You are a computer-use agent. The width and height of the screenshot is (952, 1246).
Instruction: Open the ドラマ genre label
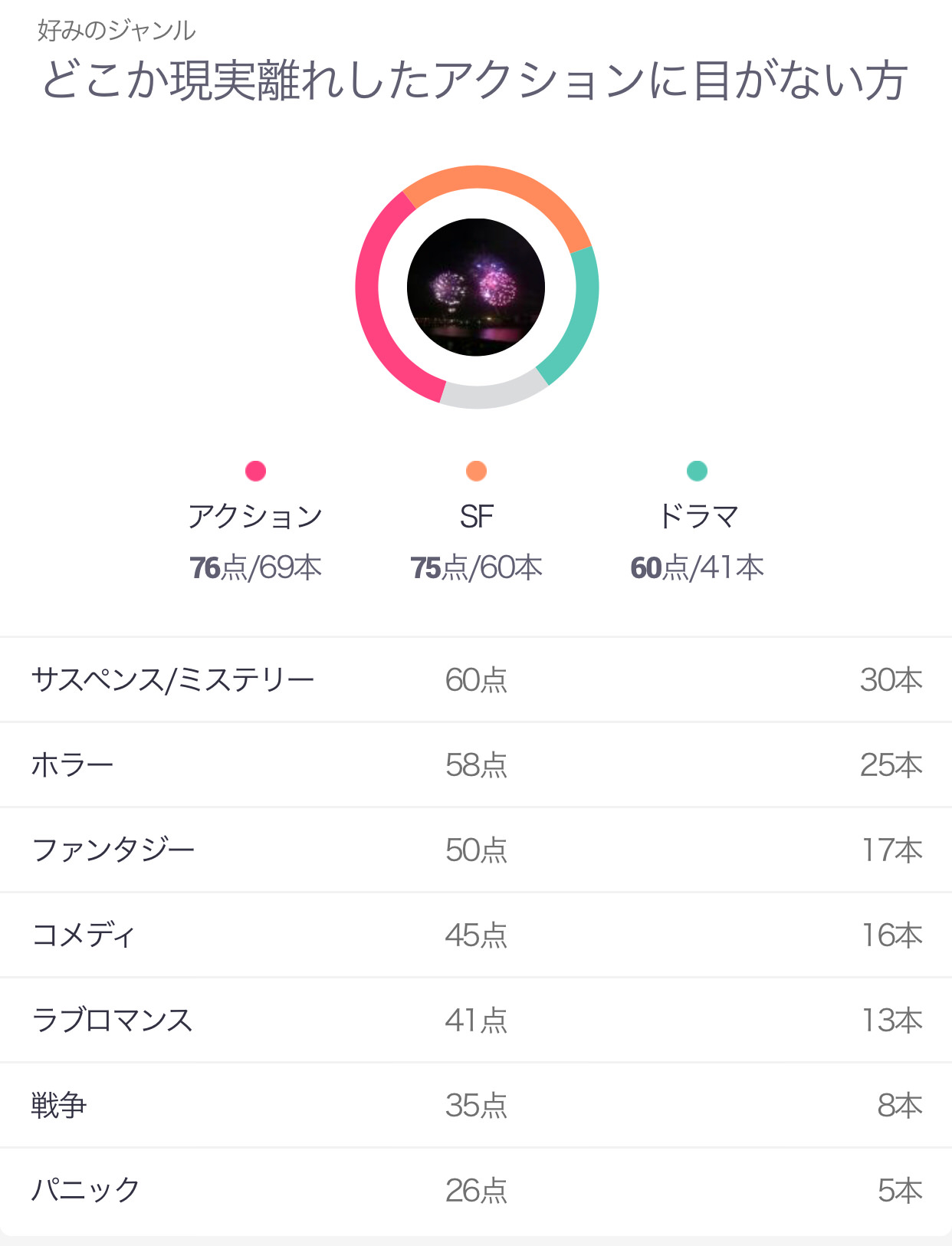697,516
